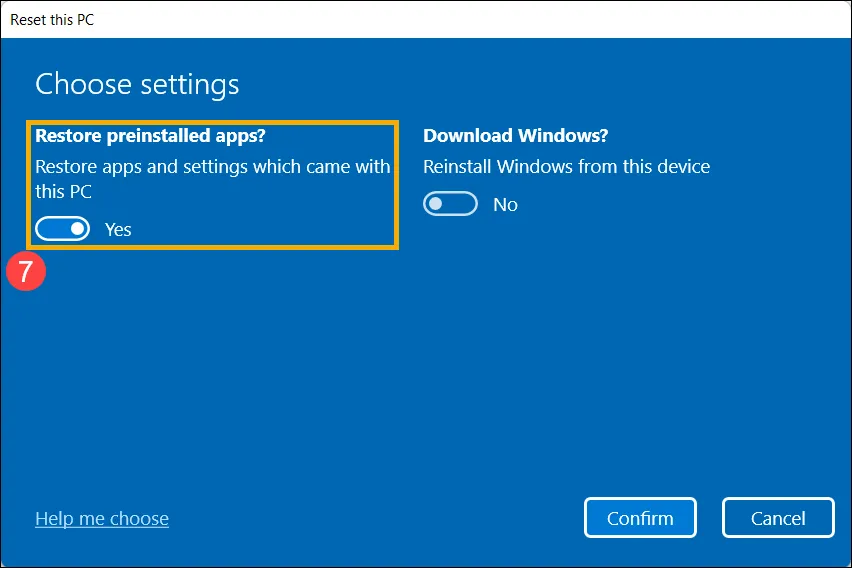The image size is (852, 568).
Task: Click the white knob on the Restore apps toggle
Action: pyautogui.click(x=76, y=229)
